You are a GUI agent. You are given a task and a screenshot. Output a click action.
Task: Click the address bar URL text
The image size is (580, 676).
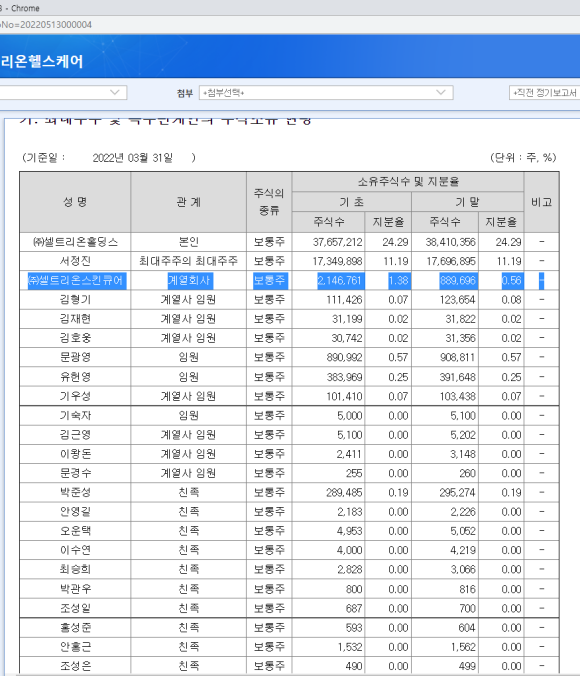click(46, 25)
